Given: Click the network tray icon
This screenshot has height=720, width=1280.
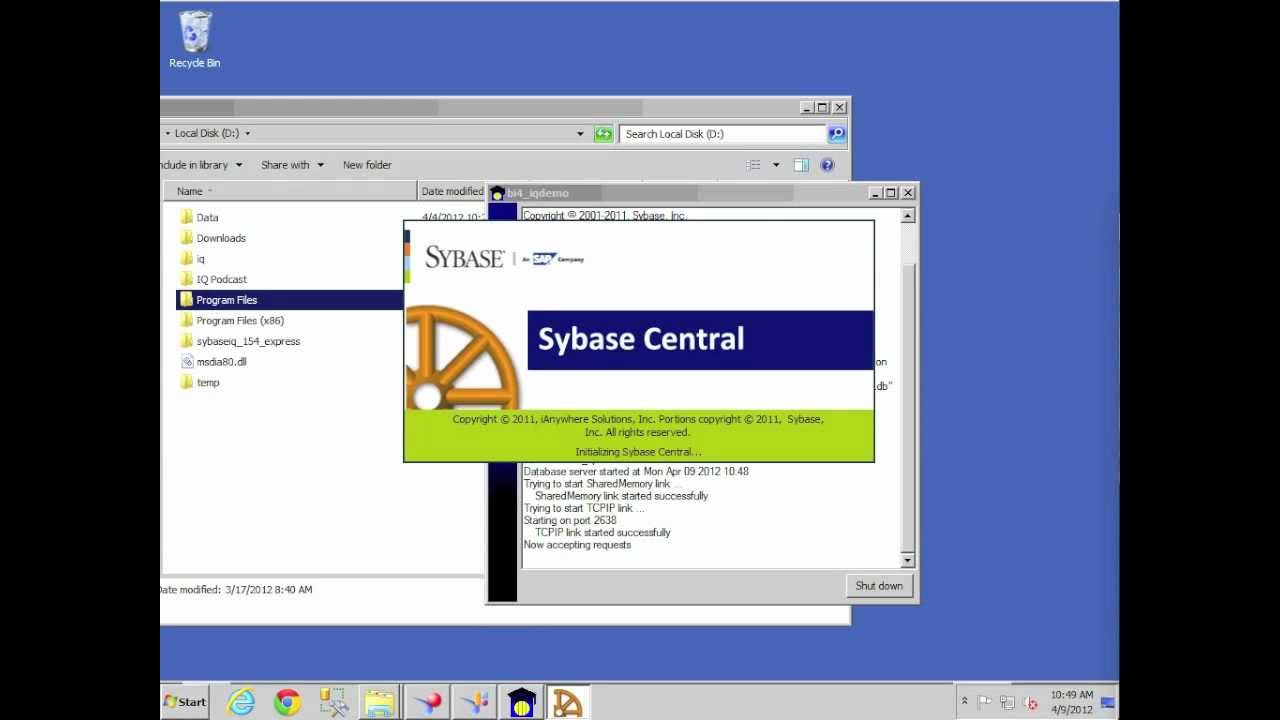Looking at the screenshot, I should click(1007, 702).
